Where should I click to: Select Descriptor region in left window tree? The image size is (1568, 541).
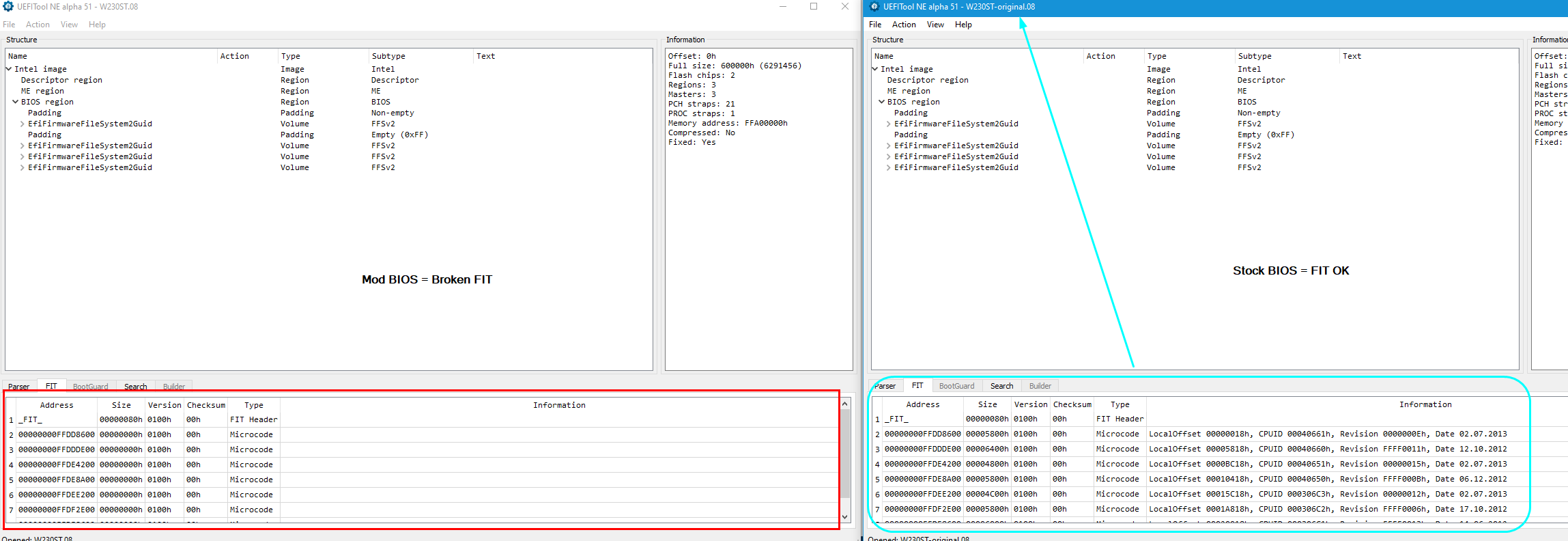tap(61, 80)
